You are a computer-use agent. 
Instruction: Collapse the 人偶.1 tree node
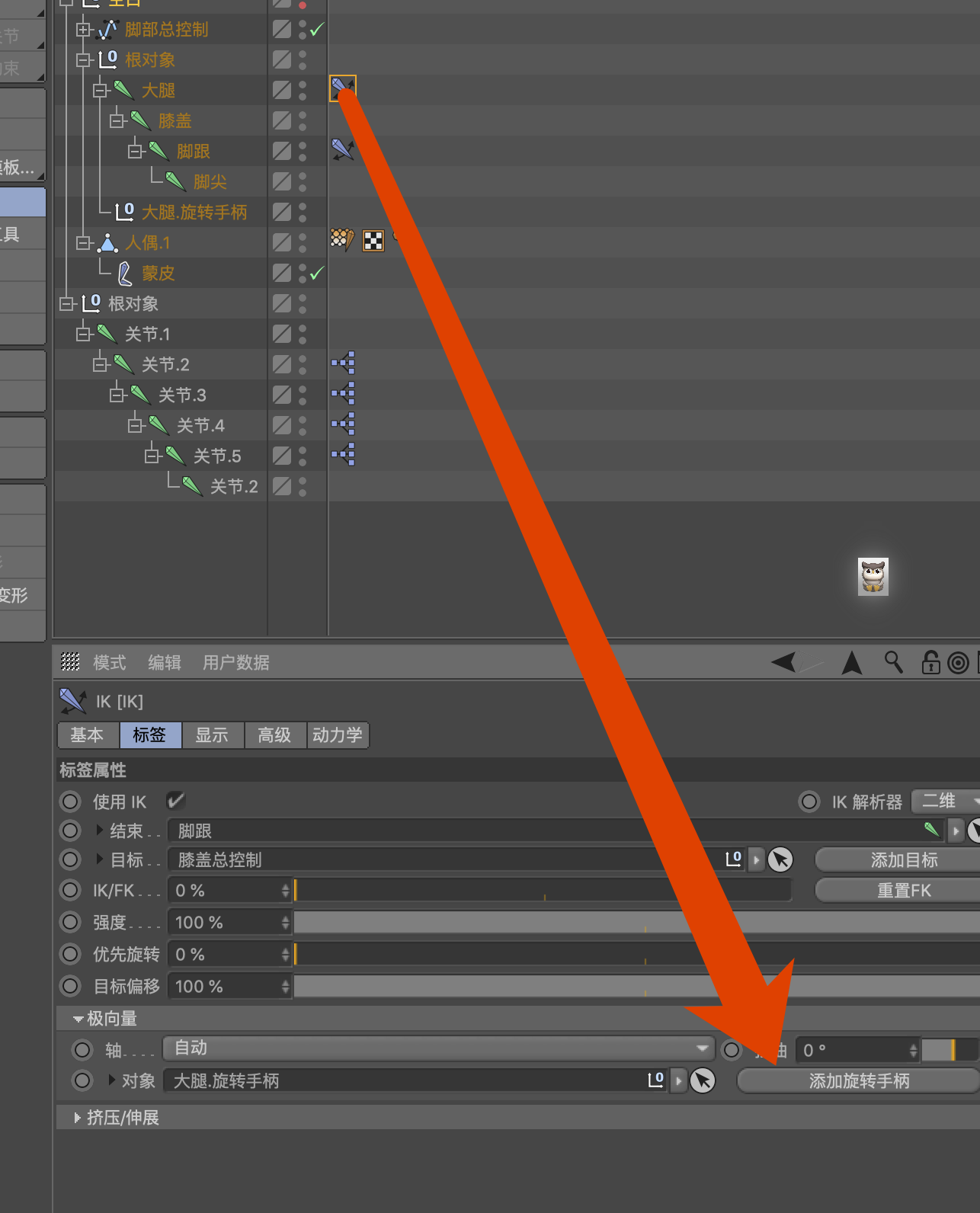[83, 242]
